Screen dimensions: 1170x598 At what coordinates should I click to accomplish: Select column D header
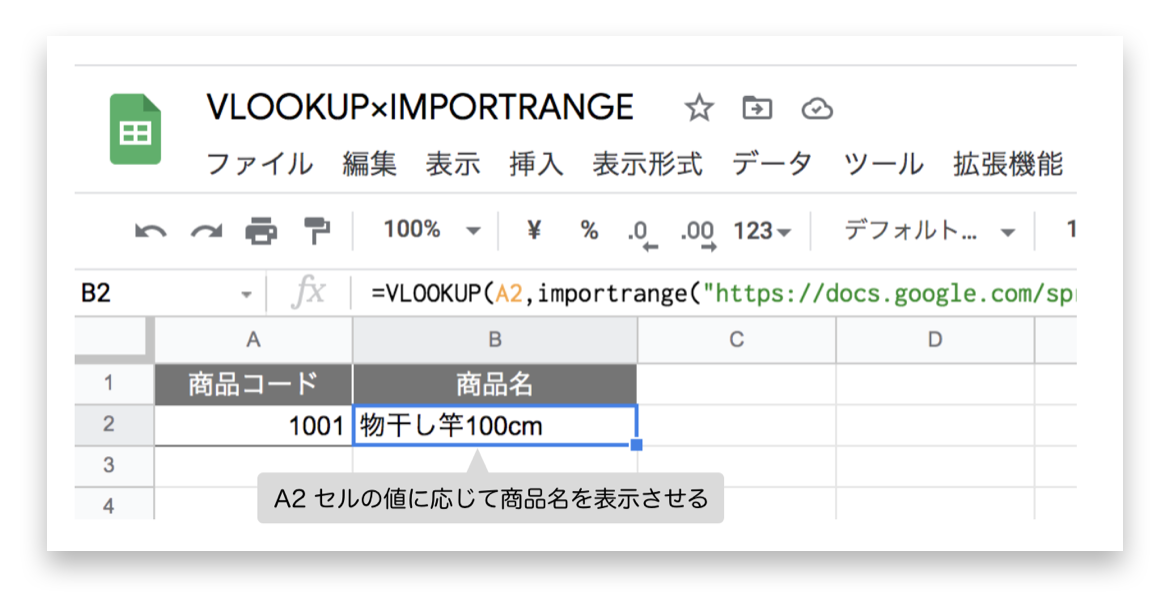tap(935, 340)
